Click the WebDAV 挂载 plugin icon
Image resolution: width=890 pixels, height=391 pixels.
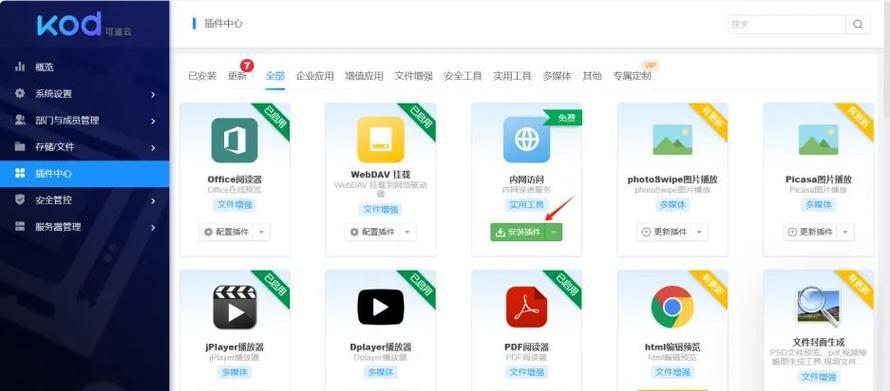(x=380, y=140)
